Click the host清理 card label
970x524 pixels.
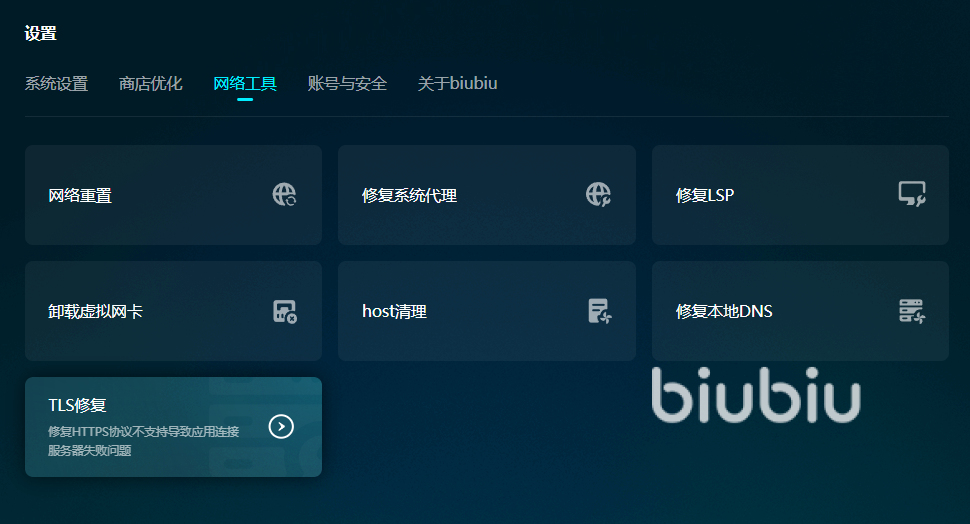[394, 311]
